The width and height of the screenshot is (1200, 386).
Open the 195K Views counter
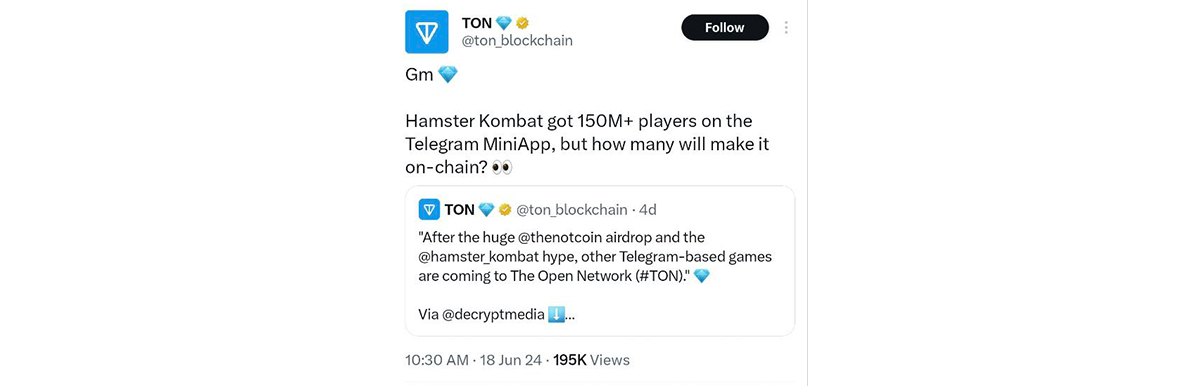click(591, 360)
